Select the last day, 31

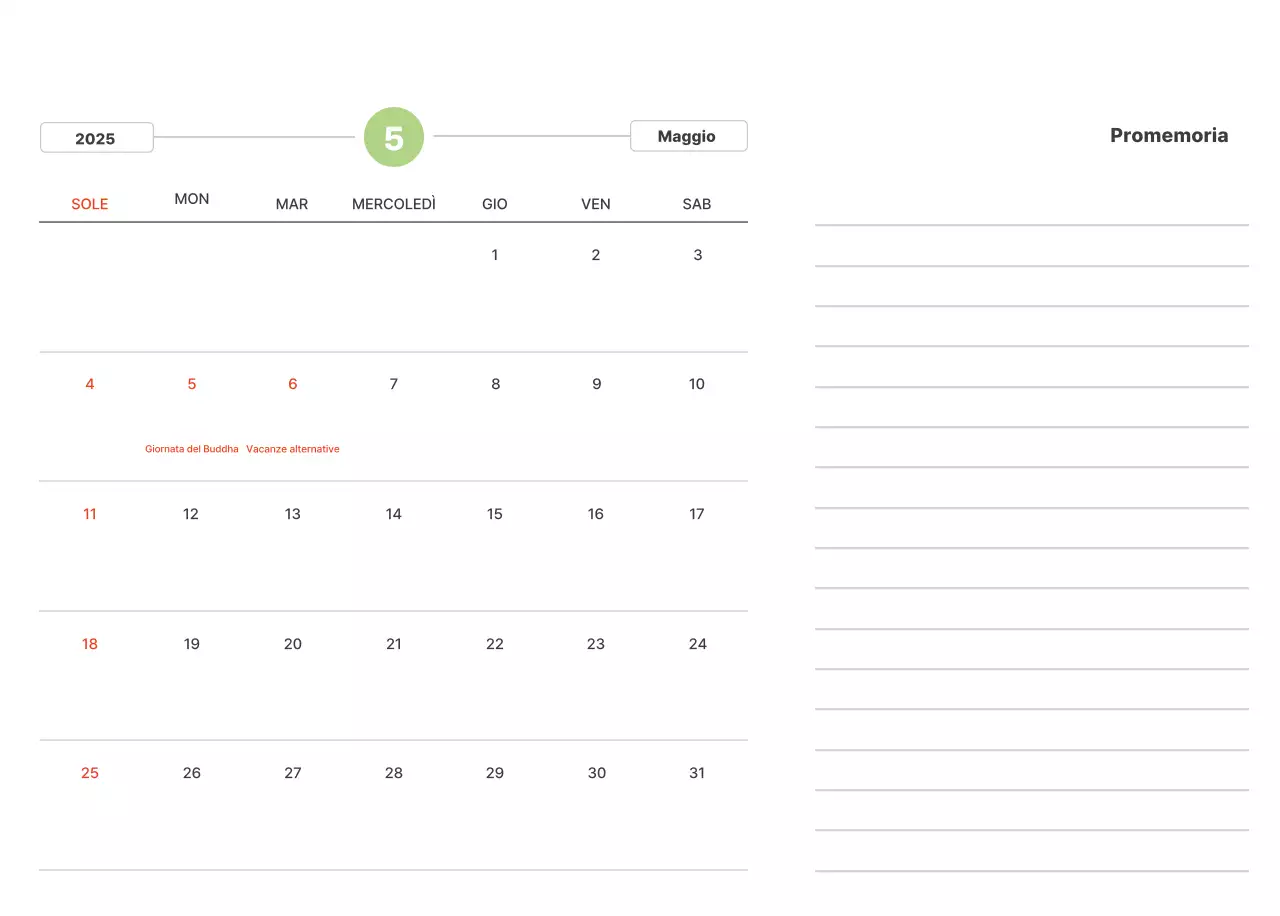pyautogui.click(x=697, y=773)
